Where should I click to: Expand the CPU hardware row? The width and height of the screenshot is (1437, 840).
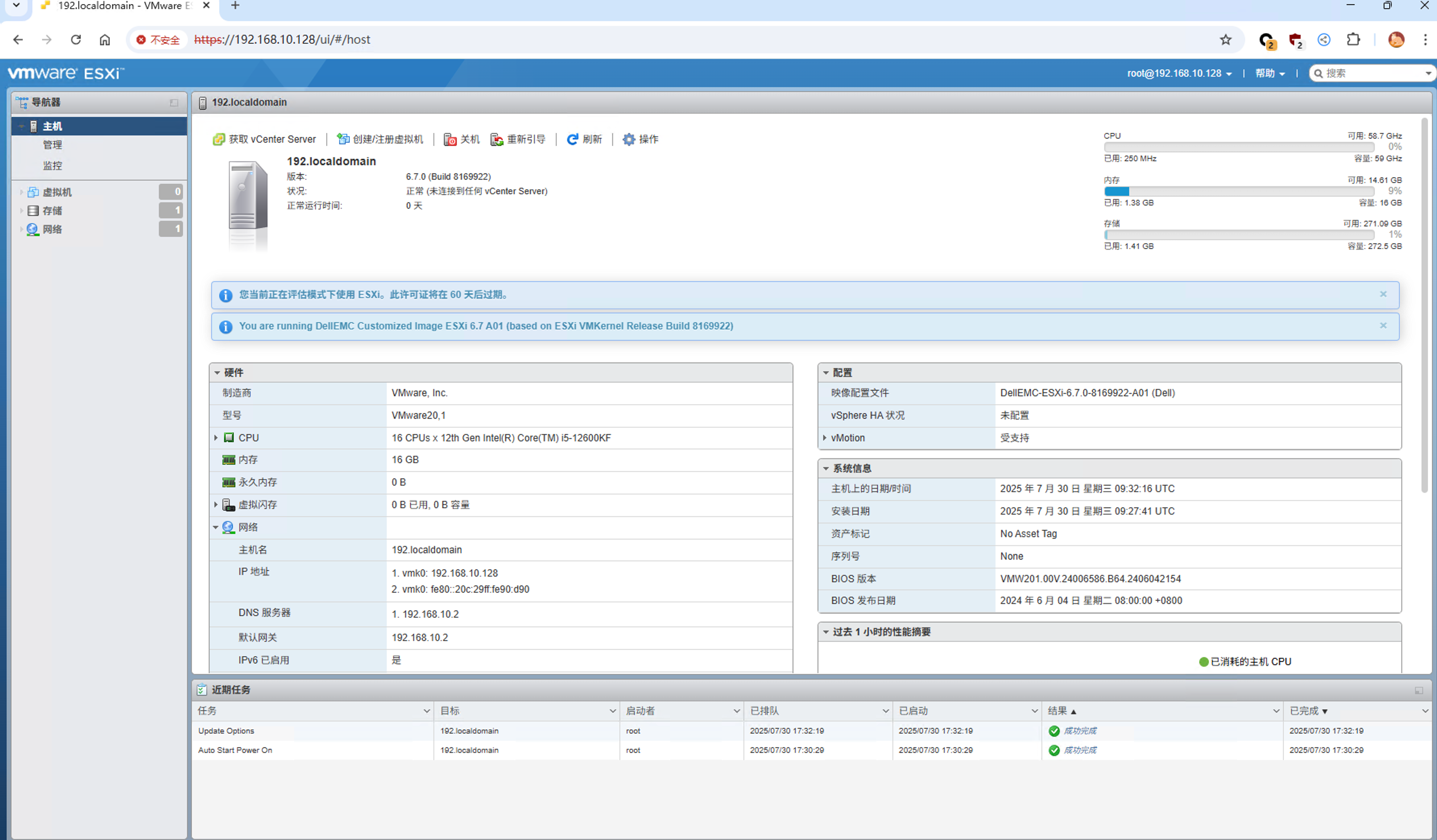216,438
